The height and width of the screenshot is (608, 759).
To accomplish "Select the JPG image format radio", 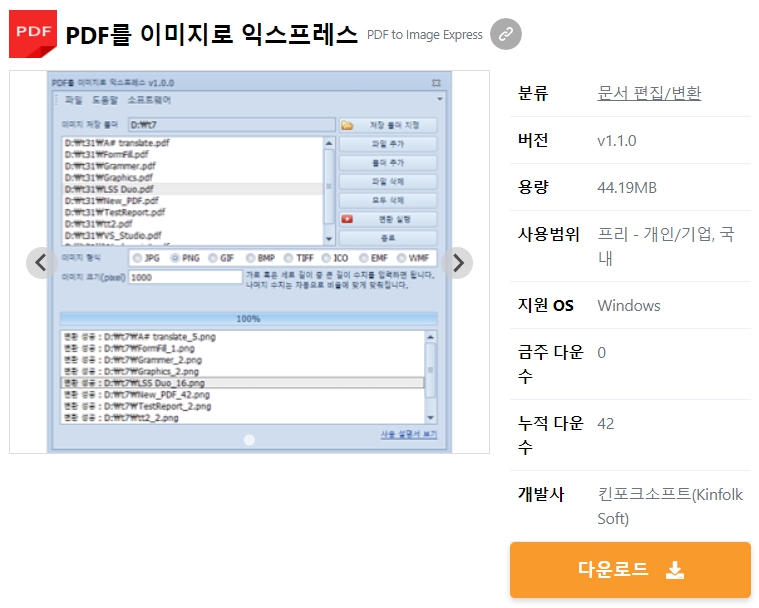I will pyautogui.click(x=137, y=258).
